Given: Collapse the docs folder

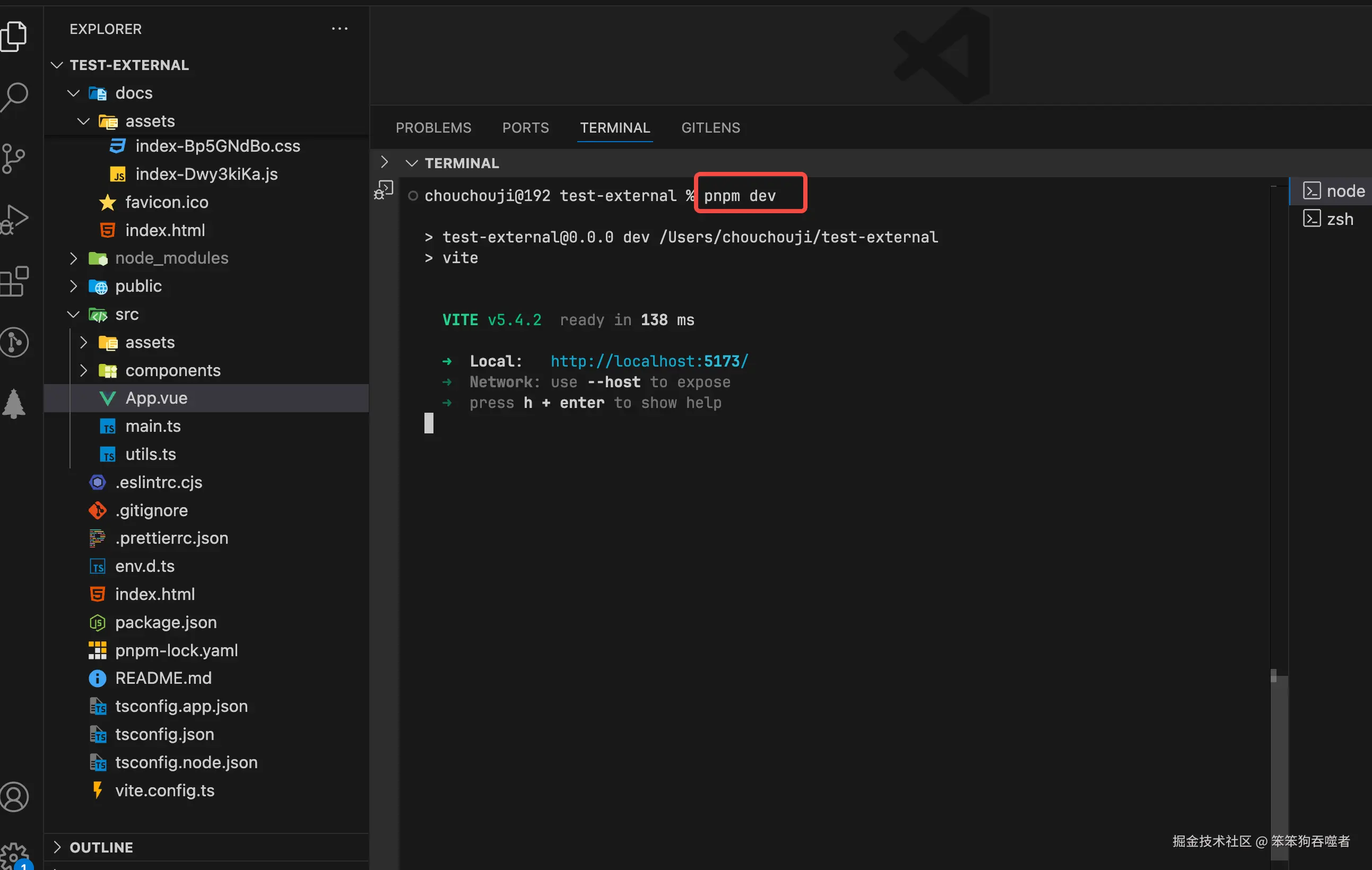Looking at the screenshot, I should (134, 93).
